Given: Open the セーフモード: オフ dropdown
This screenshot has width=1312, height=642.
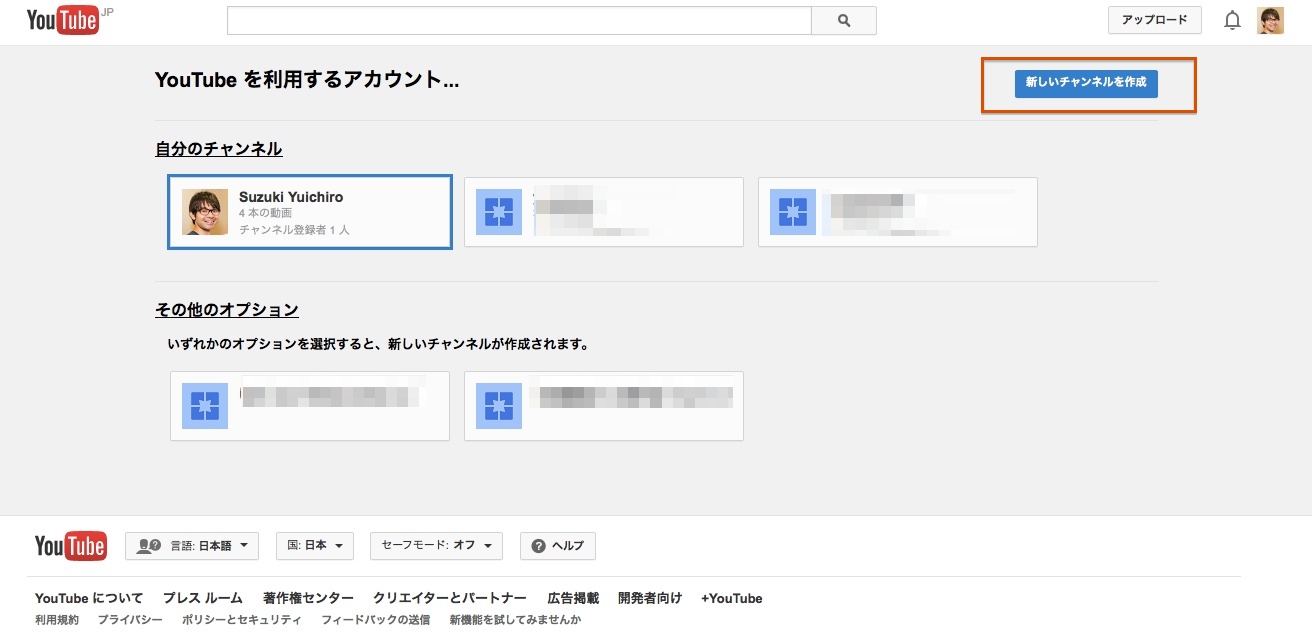Looking at the screenshot, I should point(436,546).
